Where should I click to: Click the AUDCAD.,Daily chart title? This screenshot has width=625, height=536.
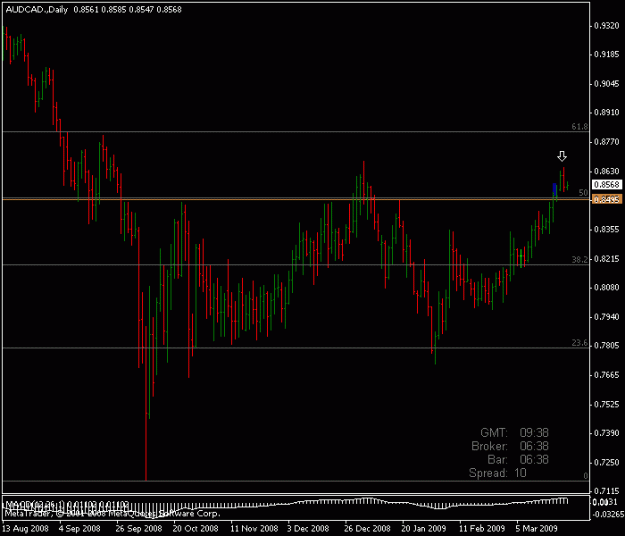[37, 10]
